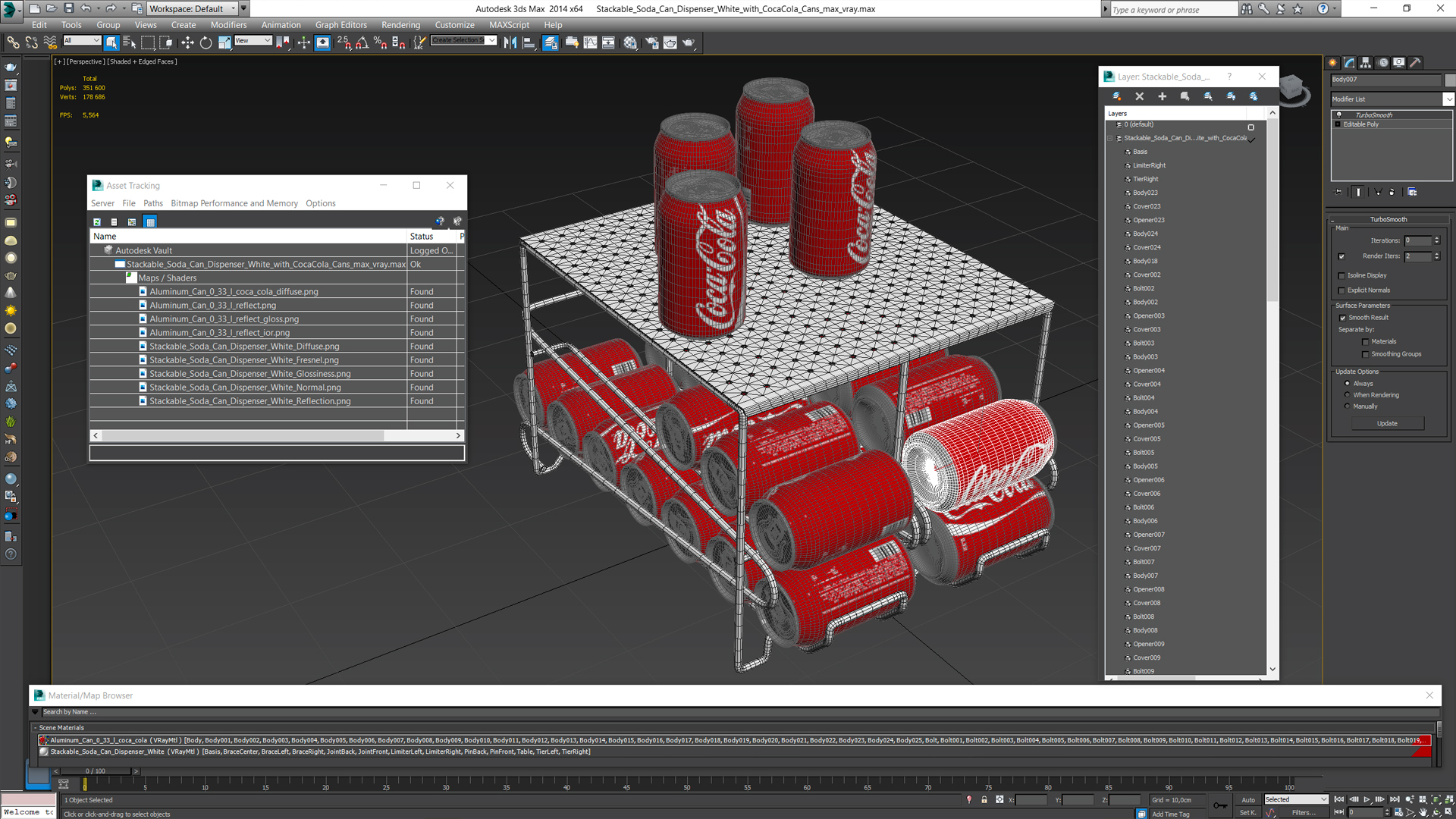Choose the Select and Scale tool
The image size is (1456, 819).
224,42
